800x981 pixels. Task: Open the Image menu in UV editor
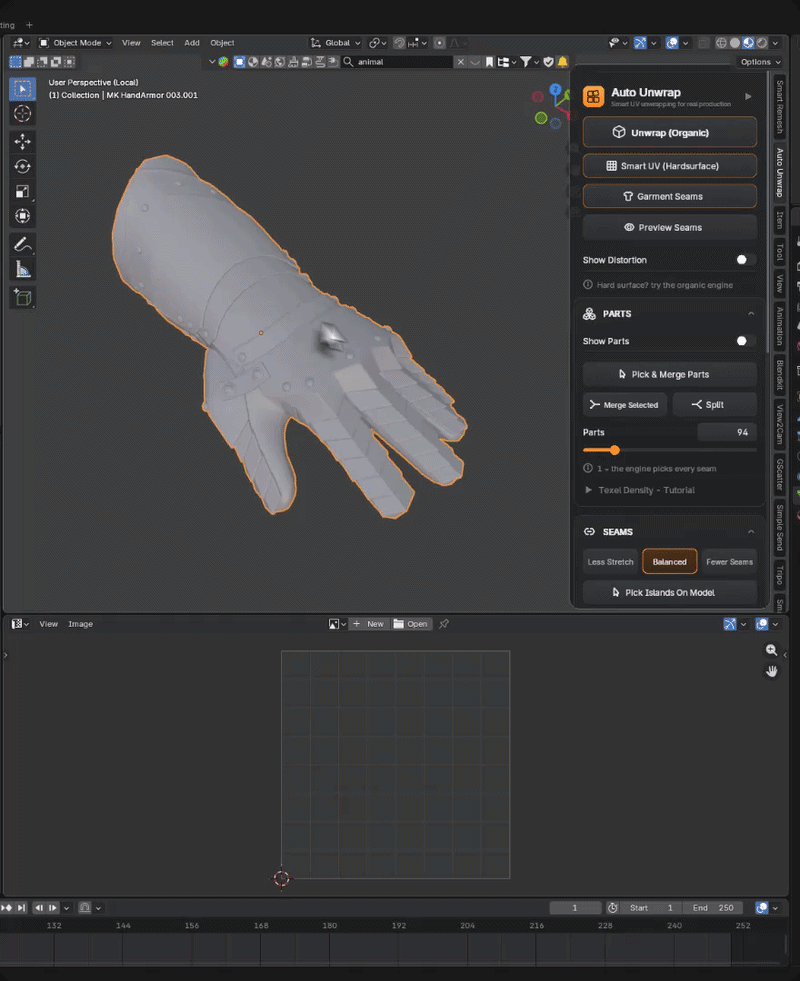(80, 624)
